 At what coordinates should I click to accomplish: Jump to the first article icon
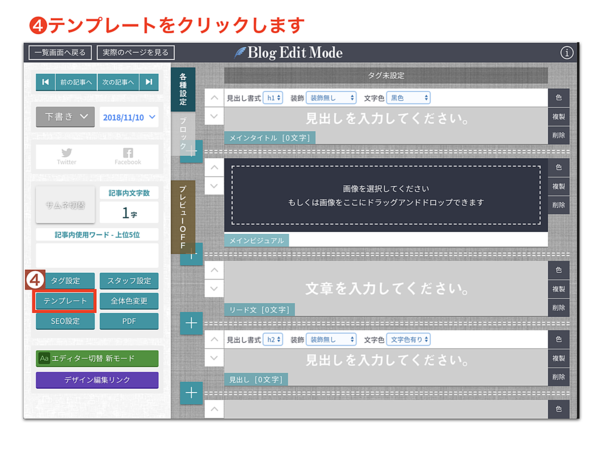coord(46,82)
